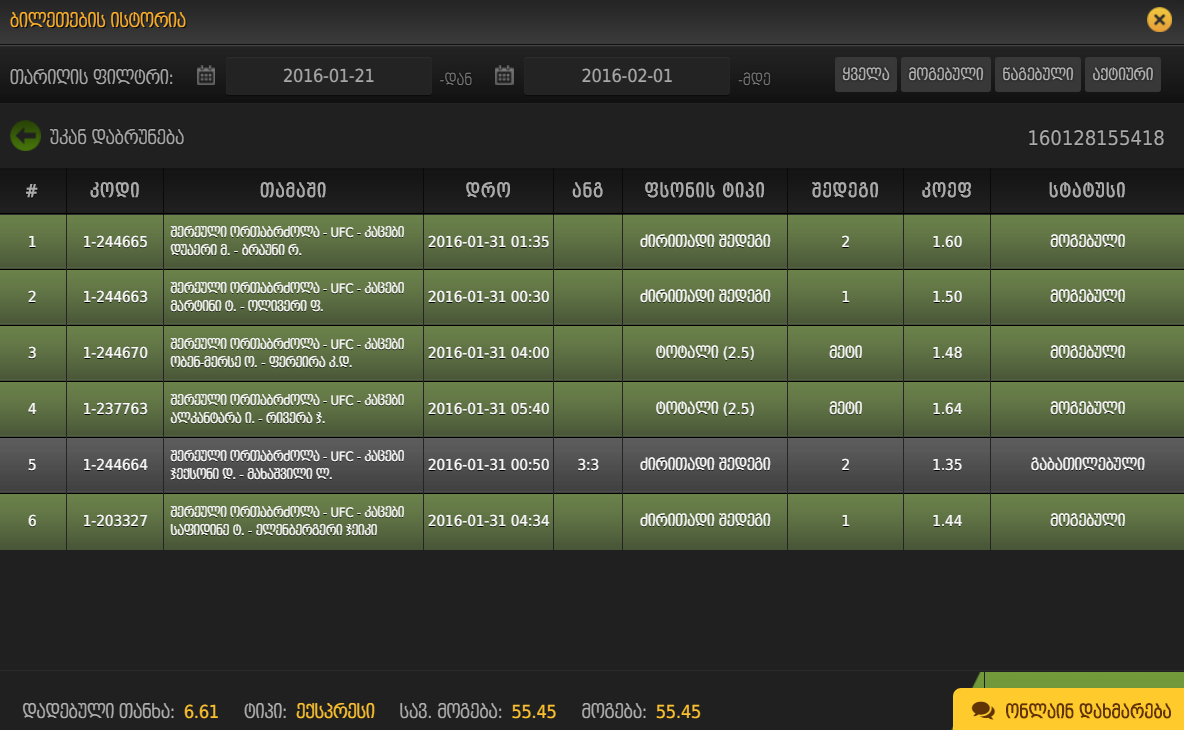
Task: Select the აქტიური filter tab
Action: [x=1122, y=74]
